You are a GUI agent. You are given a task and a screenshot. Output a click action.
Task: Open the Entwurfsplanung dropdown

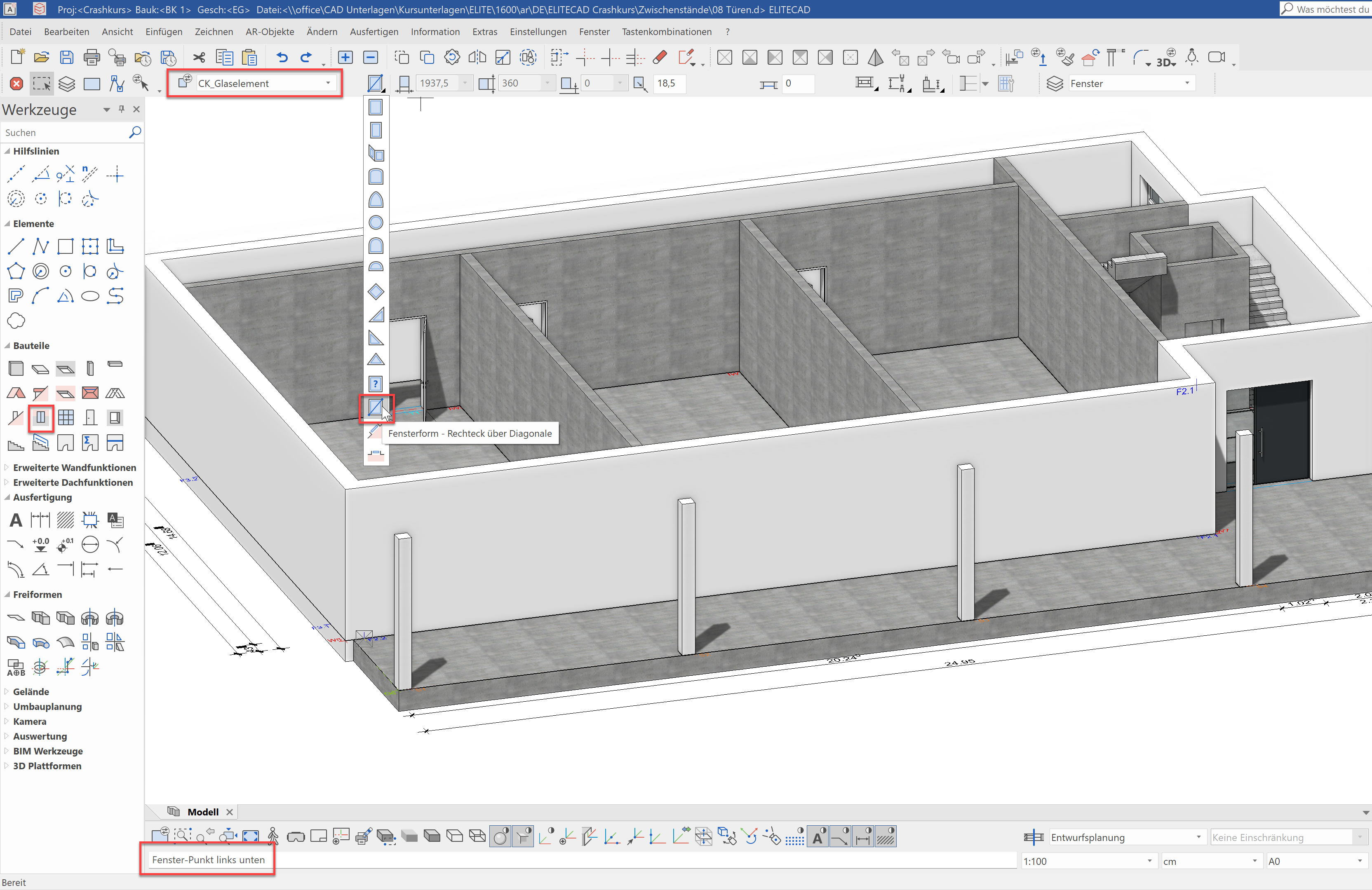[1198, 837]
